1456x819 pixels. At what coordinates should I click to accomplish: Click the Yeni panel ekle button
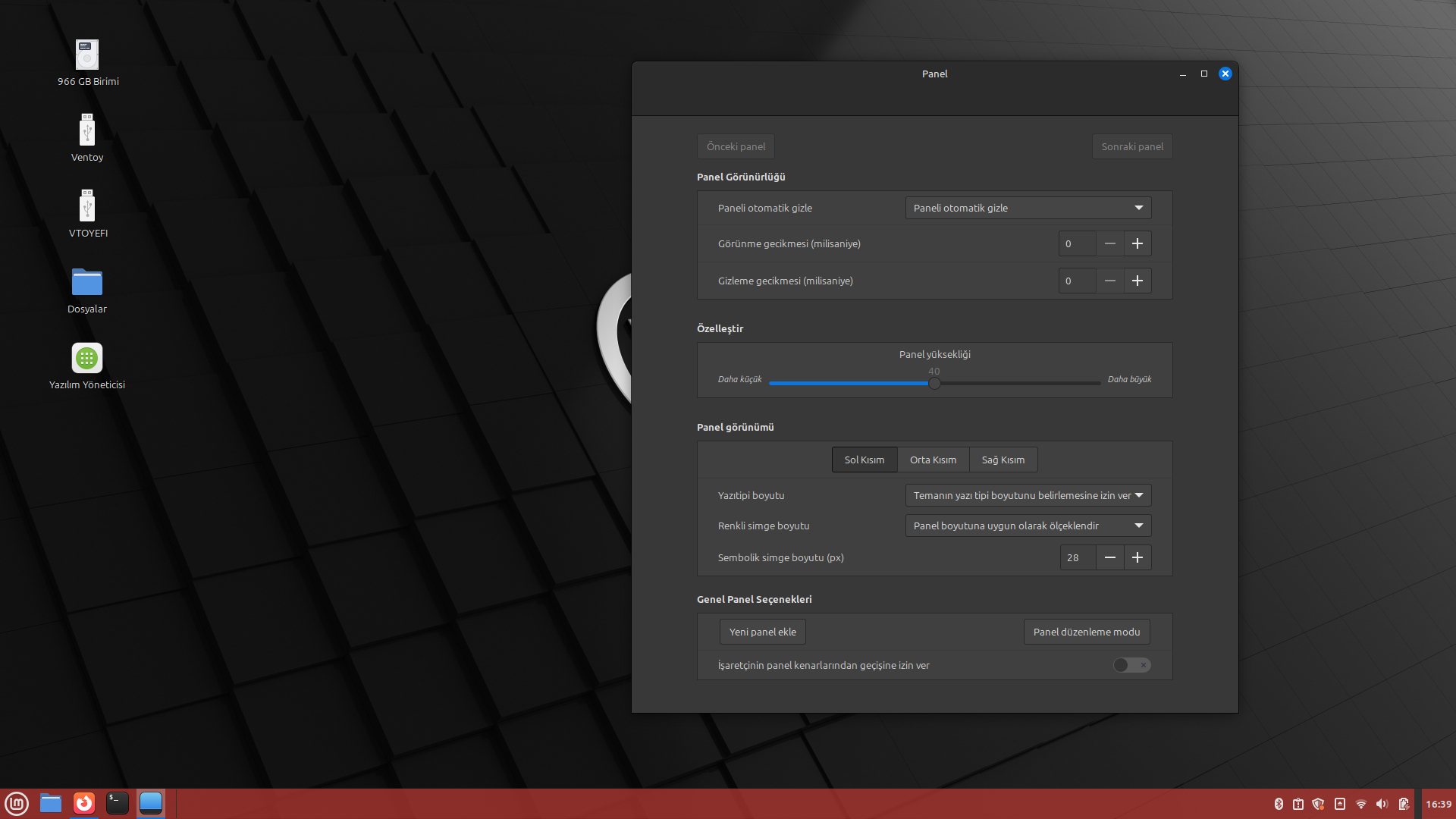tap(762, 632)
